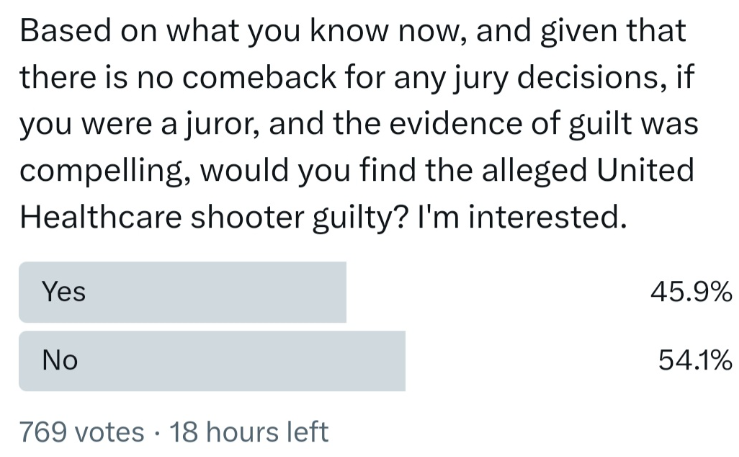Click the Yes label text

[64, 292]
